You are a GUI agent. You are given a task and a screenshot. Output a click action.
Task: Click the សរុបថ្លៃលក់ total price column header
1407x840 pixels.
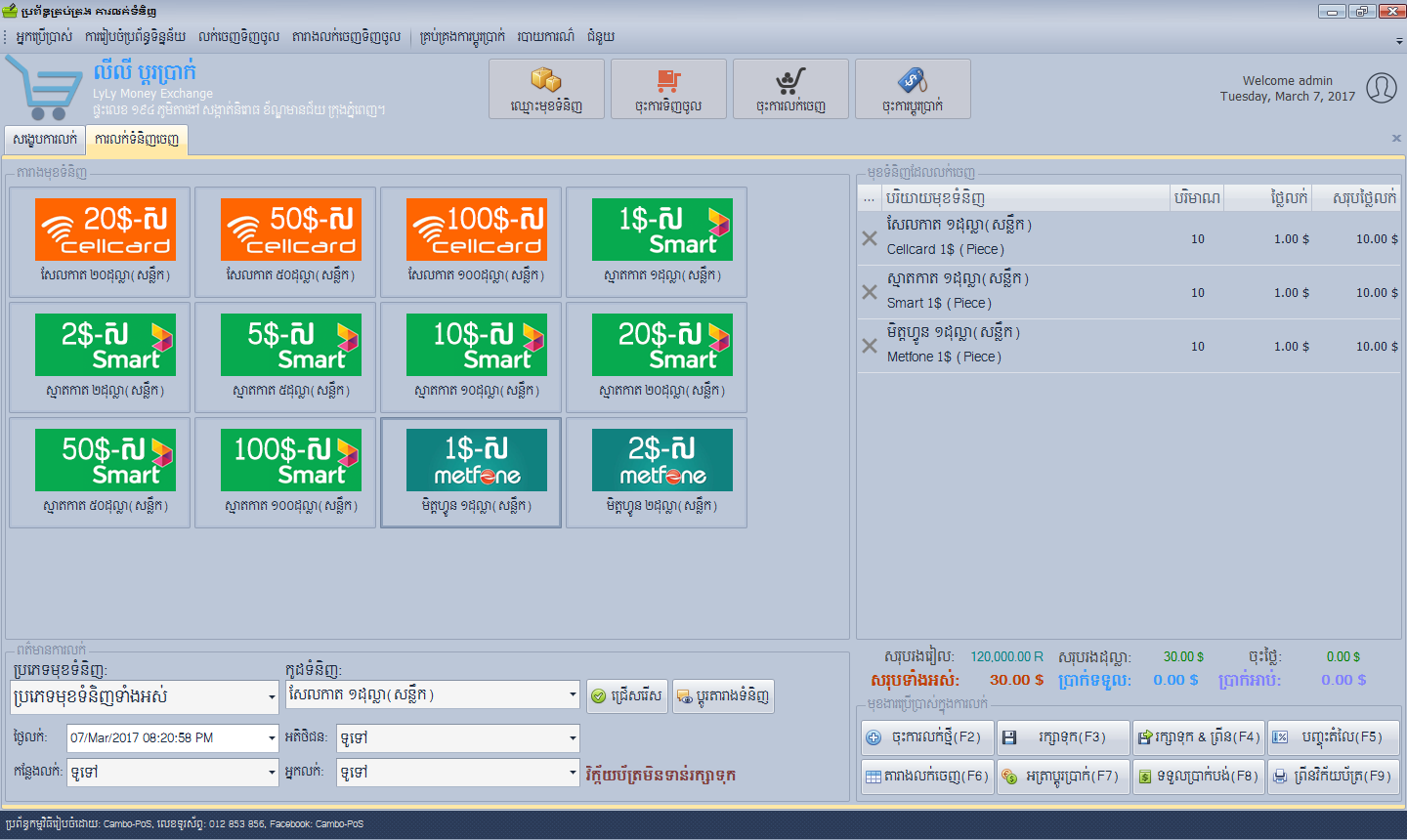point(1357,198)
